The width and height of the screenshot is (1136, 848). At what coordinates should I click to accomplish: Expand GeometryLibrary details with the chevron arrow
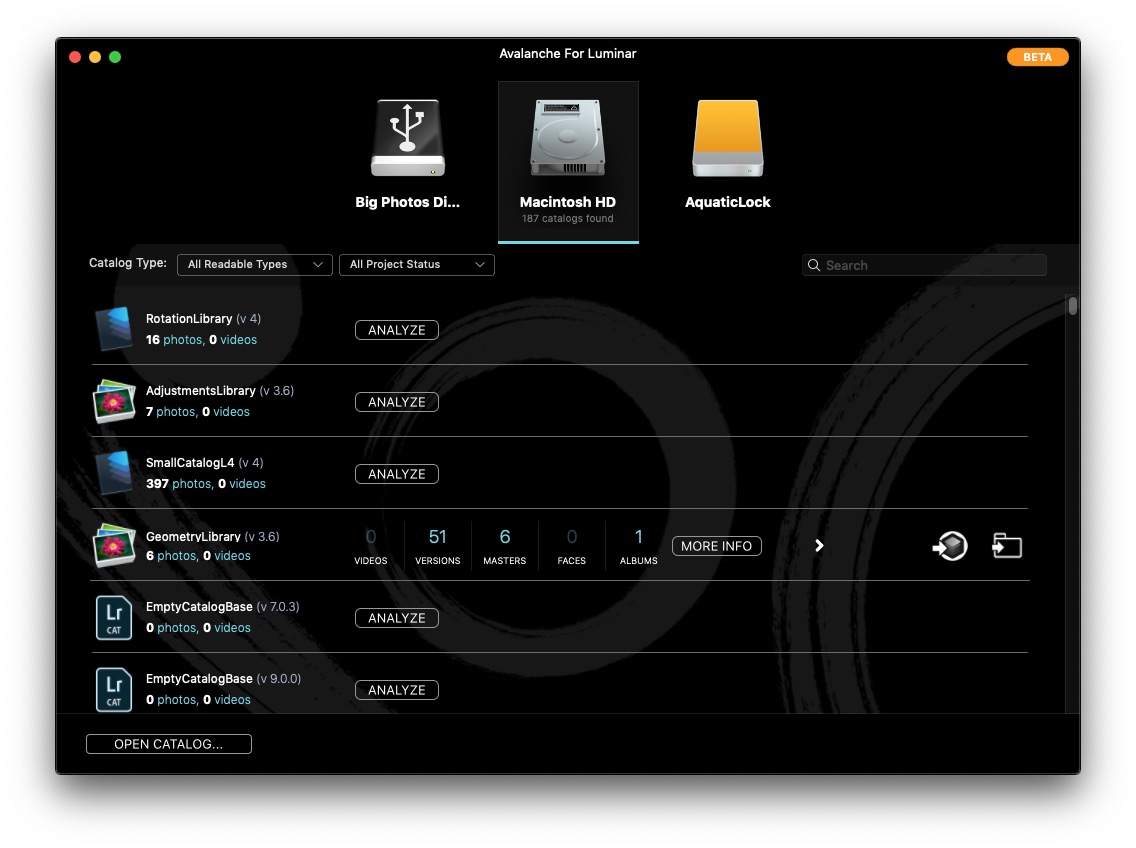click(819, 546)
